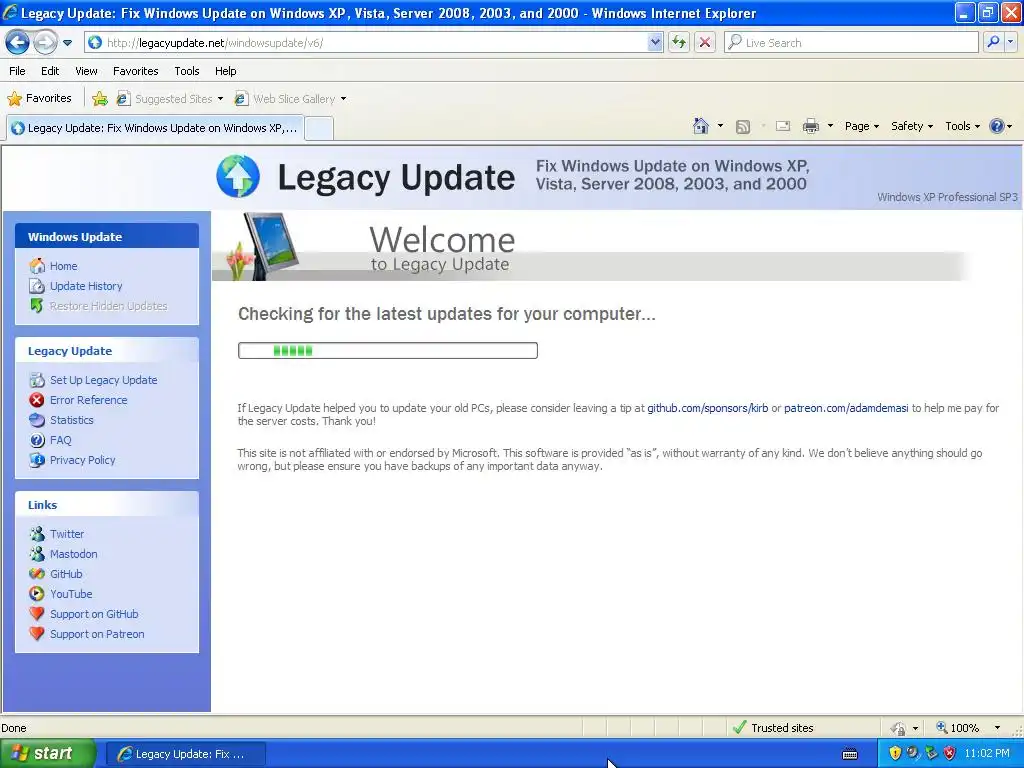Open the File menu

(18, 71)
